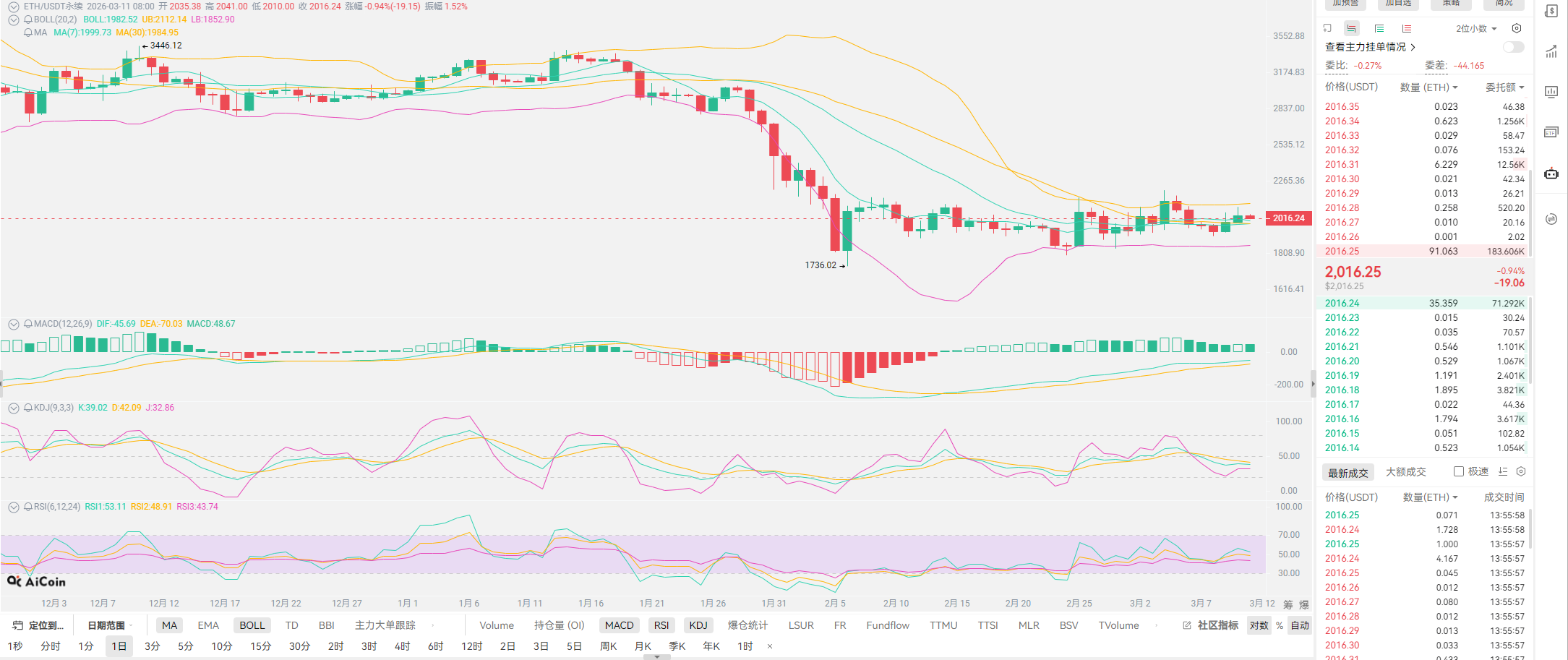The width and height of the screenshot is (1568, 660).
Task: Enable the 极速 checkbox
Action: pos(1459,471)
